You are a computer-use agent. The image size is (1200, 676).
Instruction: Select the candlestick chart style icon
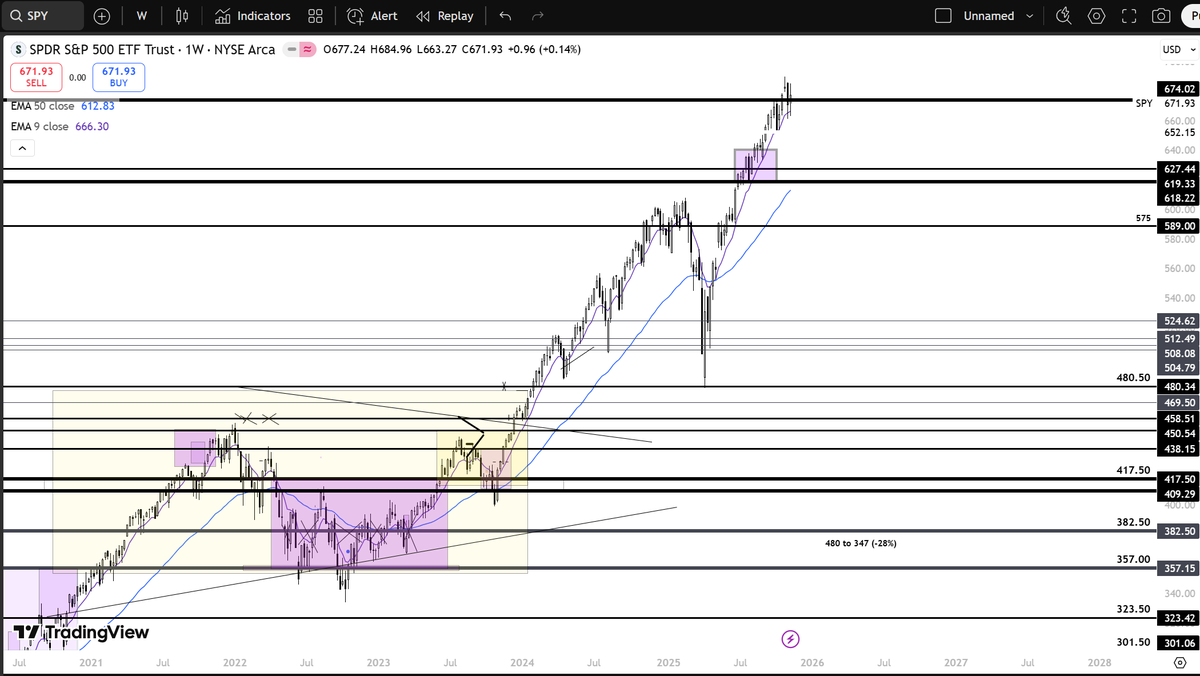click(181, 16)
